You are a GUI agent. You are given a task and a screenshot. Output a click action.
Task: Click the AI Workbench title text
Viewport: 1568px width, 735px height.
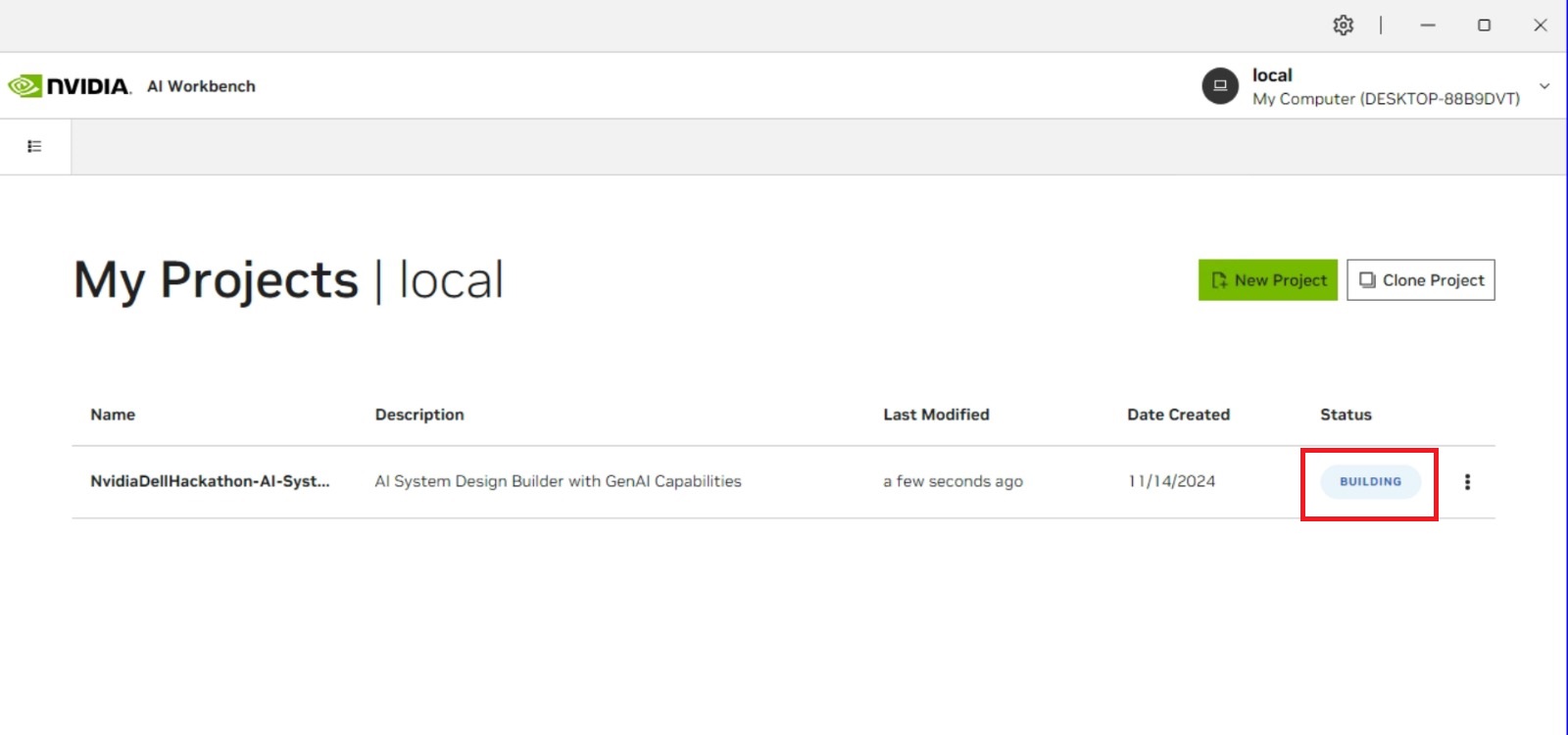pos(201,86)
